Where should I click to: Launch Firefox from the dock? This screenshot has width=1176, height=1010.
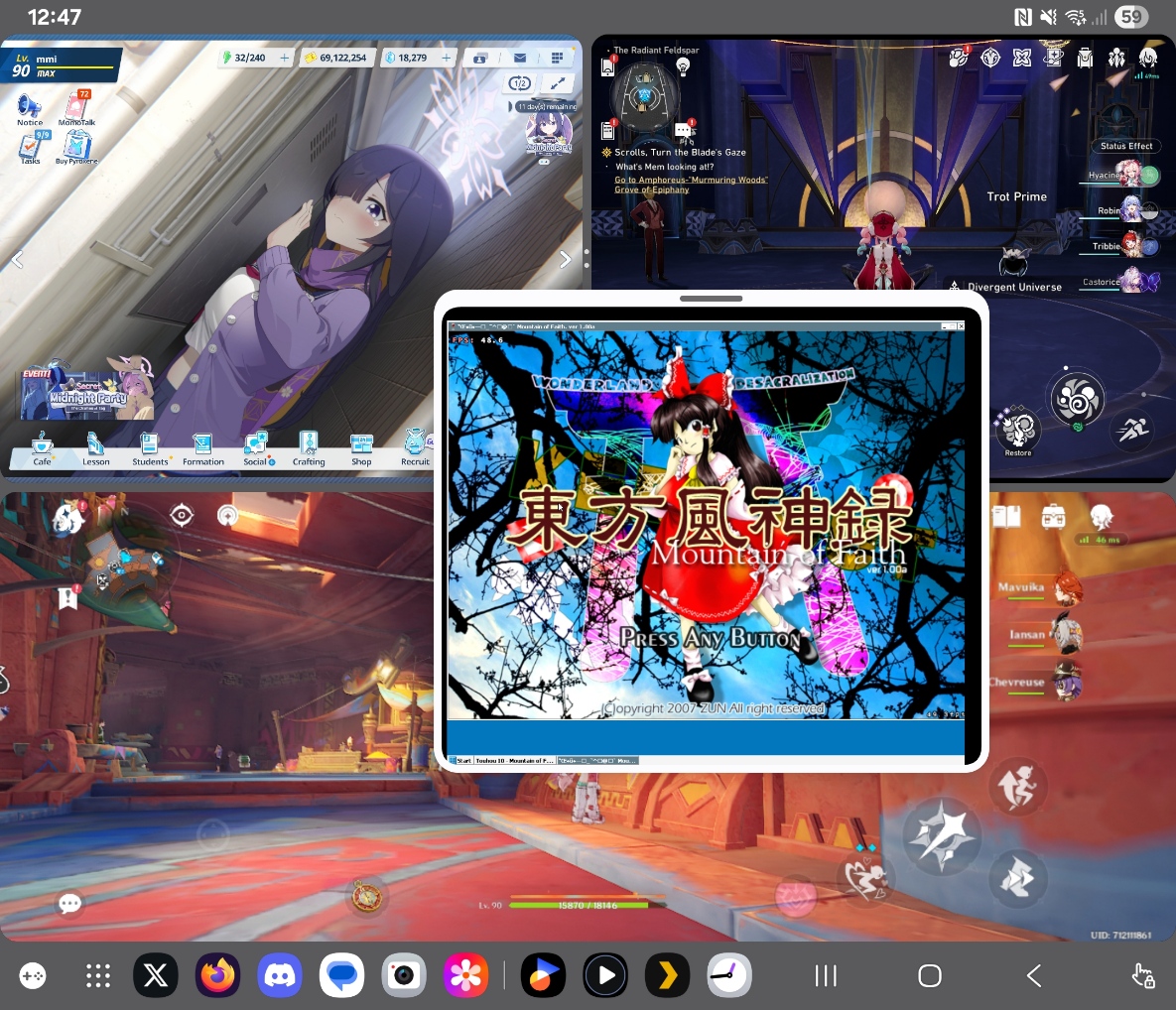218,975
